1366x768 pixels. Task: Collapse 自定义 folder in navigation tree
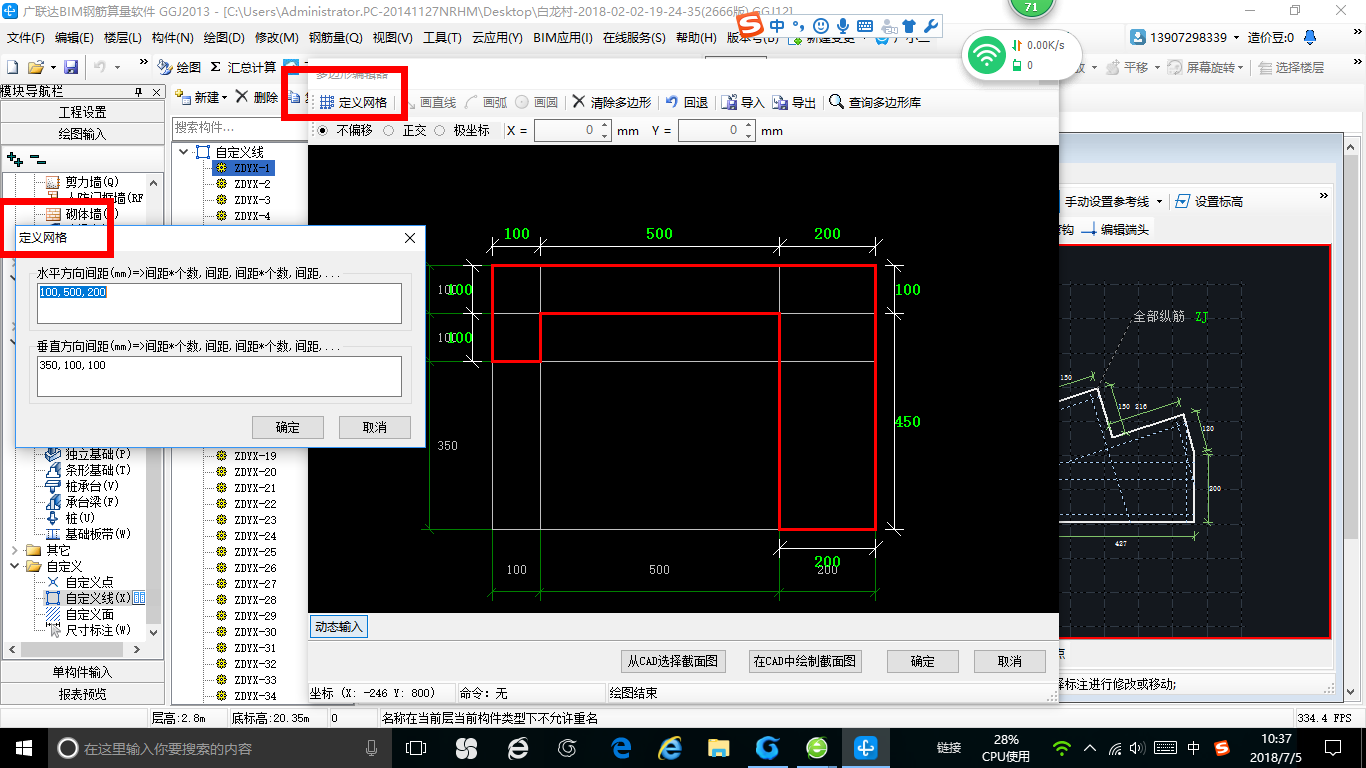[x=14, y=566]
